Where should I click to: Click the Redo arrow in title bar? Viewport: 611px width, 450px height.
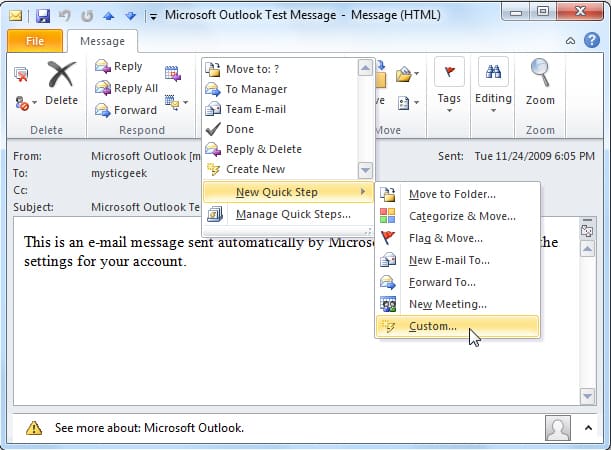(x=87, y=16)
